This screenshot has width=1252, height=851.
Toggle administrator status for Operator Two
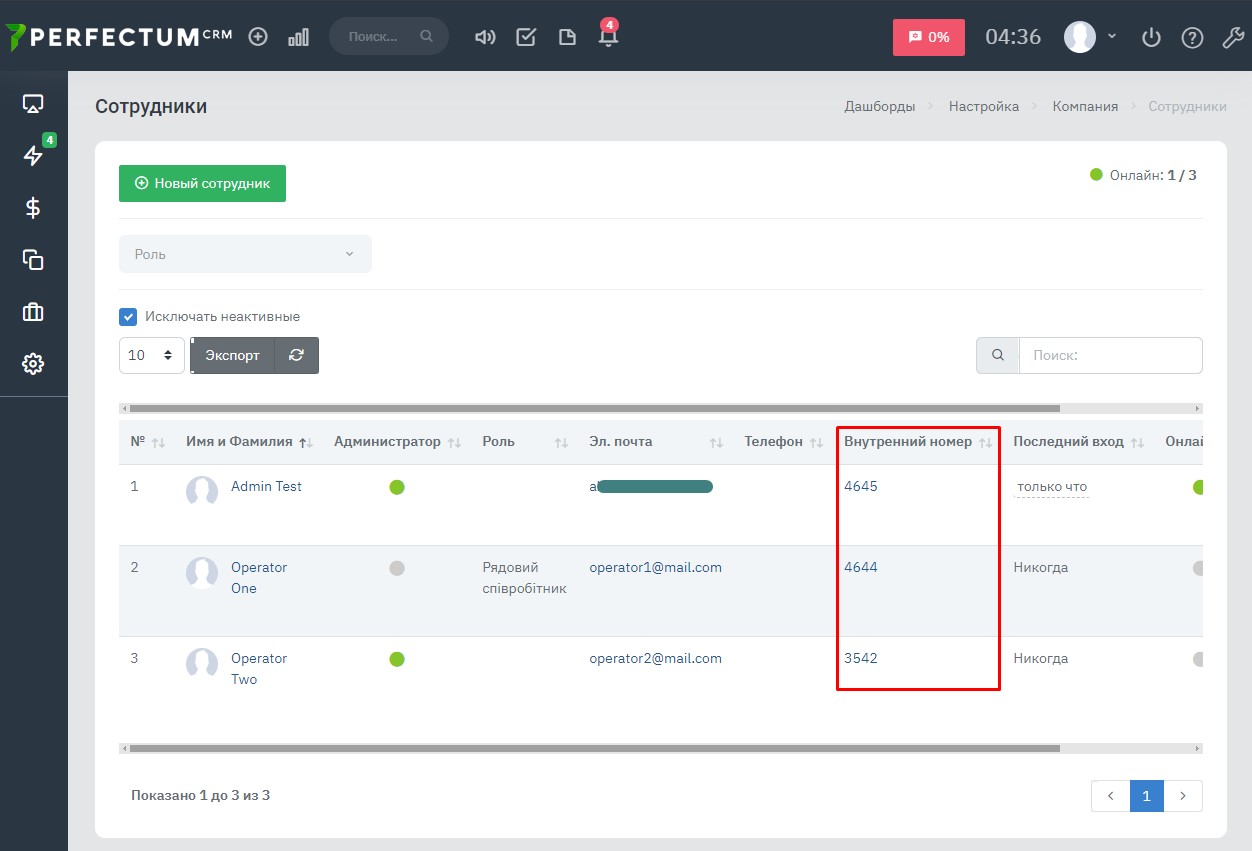tap(397, 659)
